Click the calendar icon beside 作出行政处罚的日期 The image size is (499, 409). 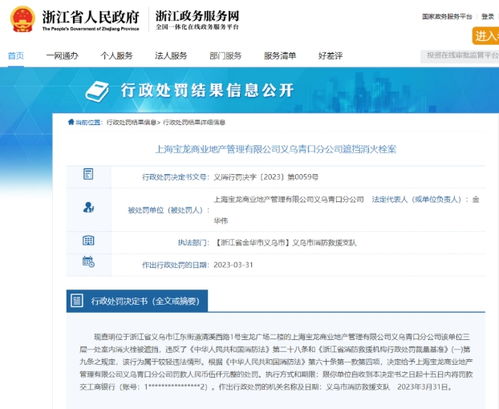[88, 262]
